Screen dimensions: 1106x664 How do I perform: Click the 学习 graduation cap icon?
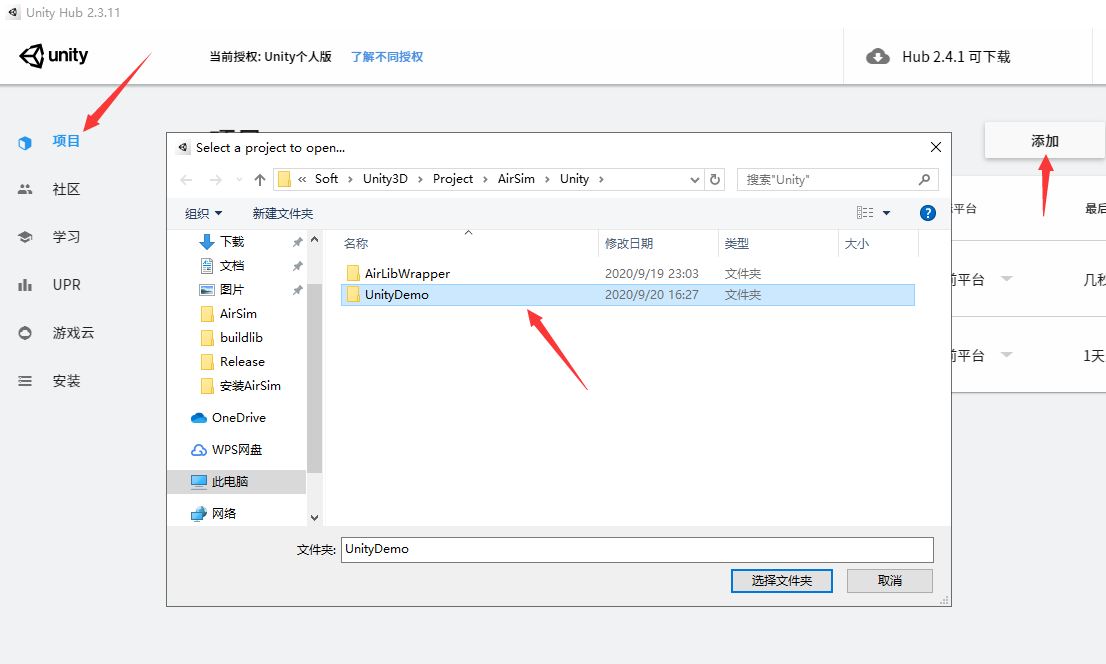pos(25,237)
